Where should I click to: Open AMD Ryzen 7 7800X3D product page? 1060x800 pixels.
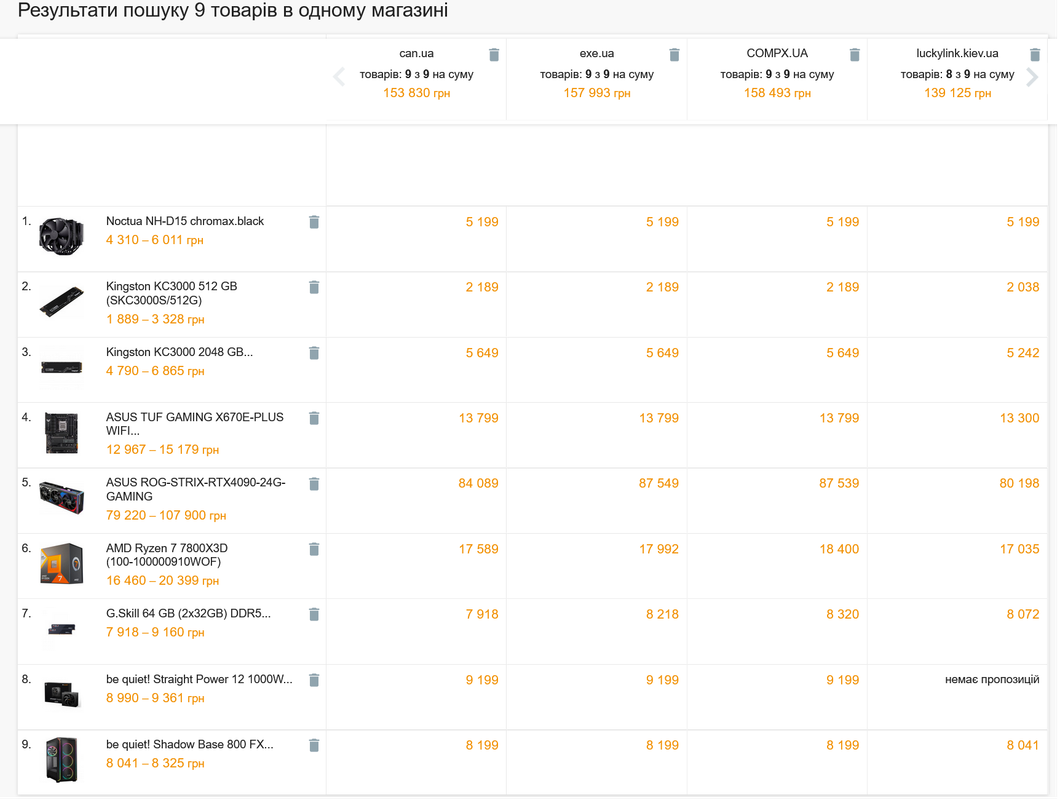tap(167, 555)
